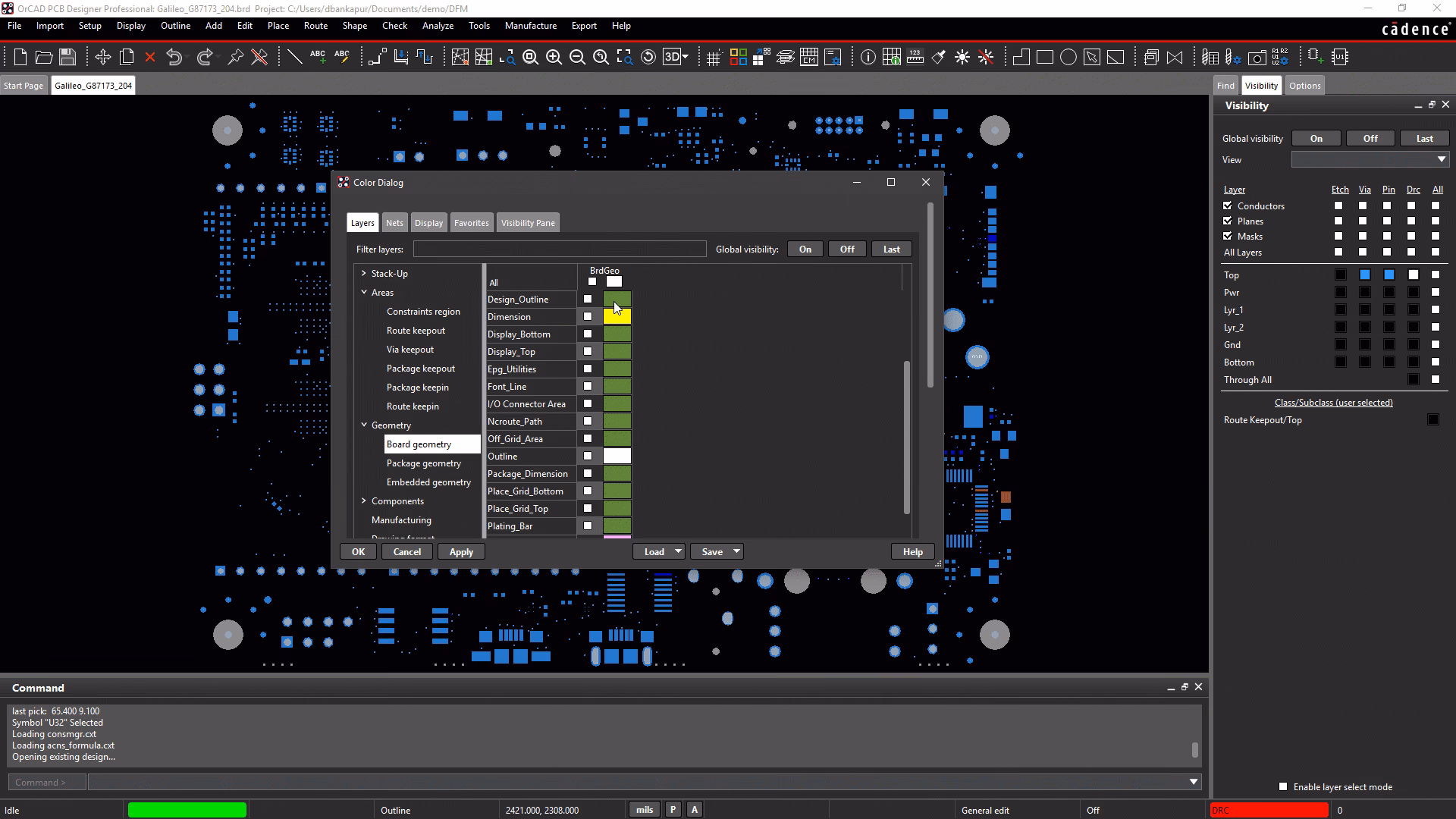Check the Conductors layer checkbox
Viewport: 1456px width, 819px height.
1225,206
